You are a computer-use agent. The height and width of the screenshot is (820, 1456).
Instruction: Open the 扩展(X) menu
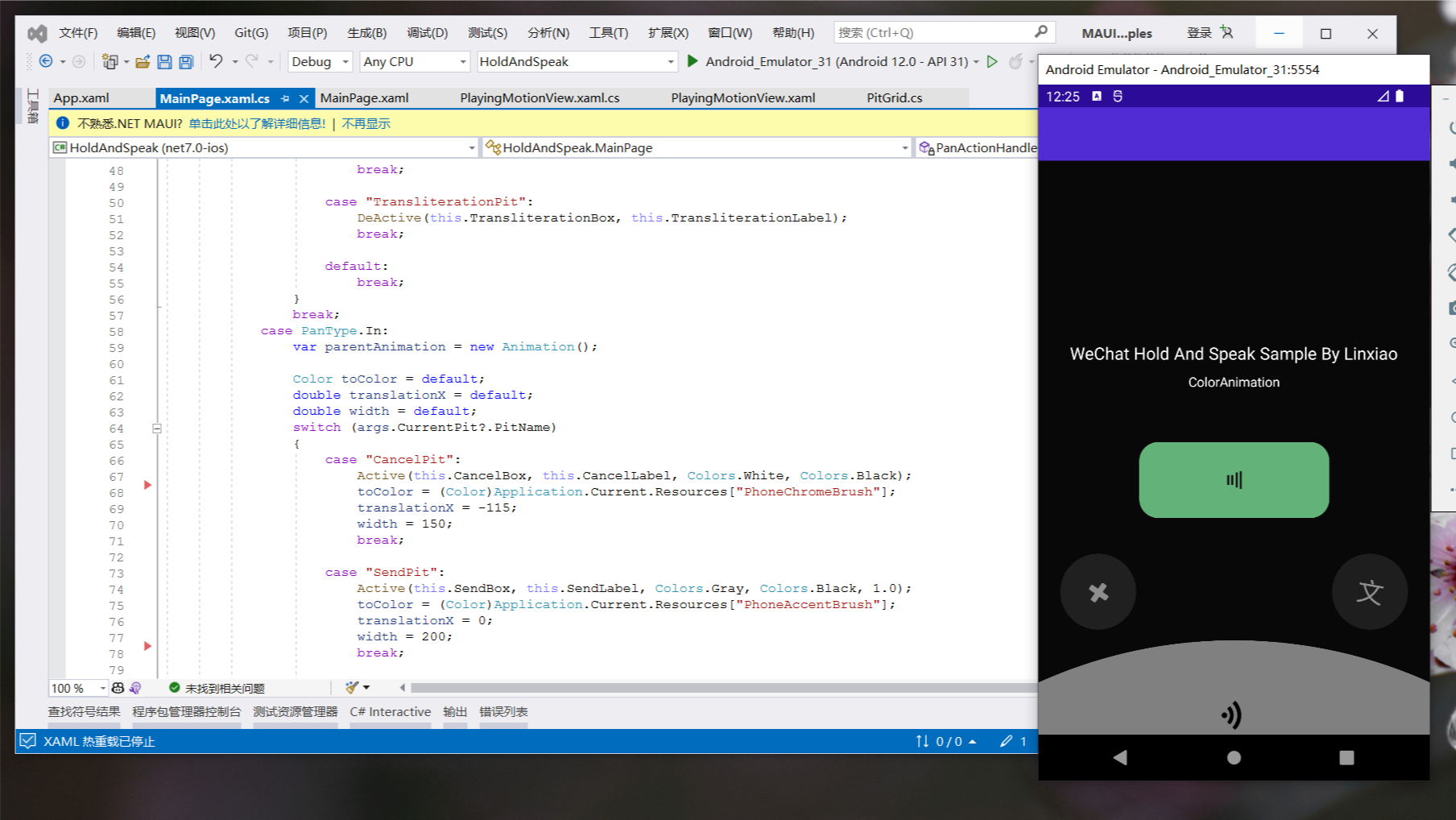(x=668, y=32)
